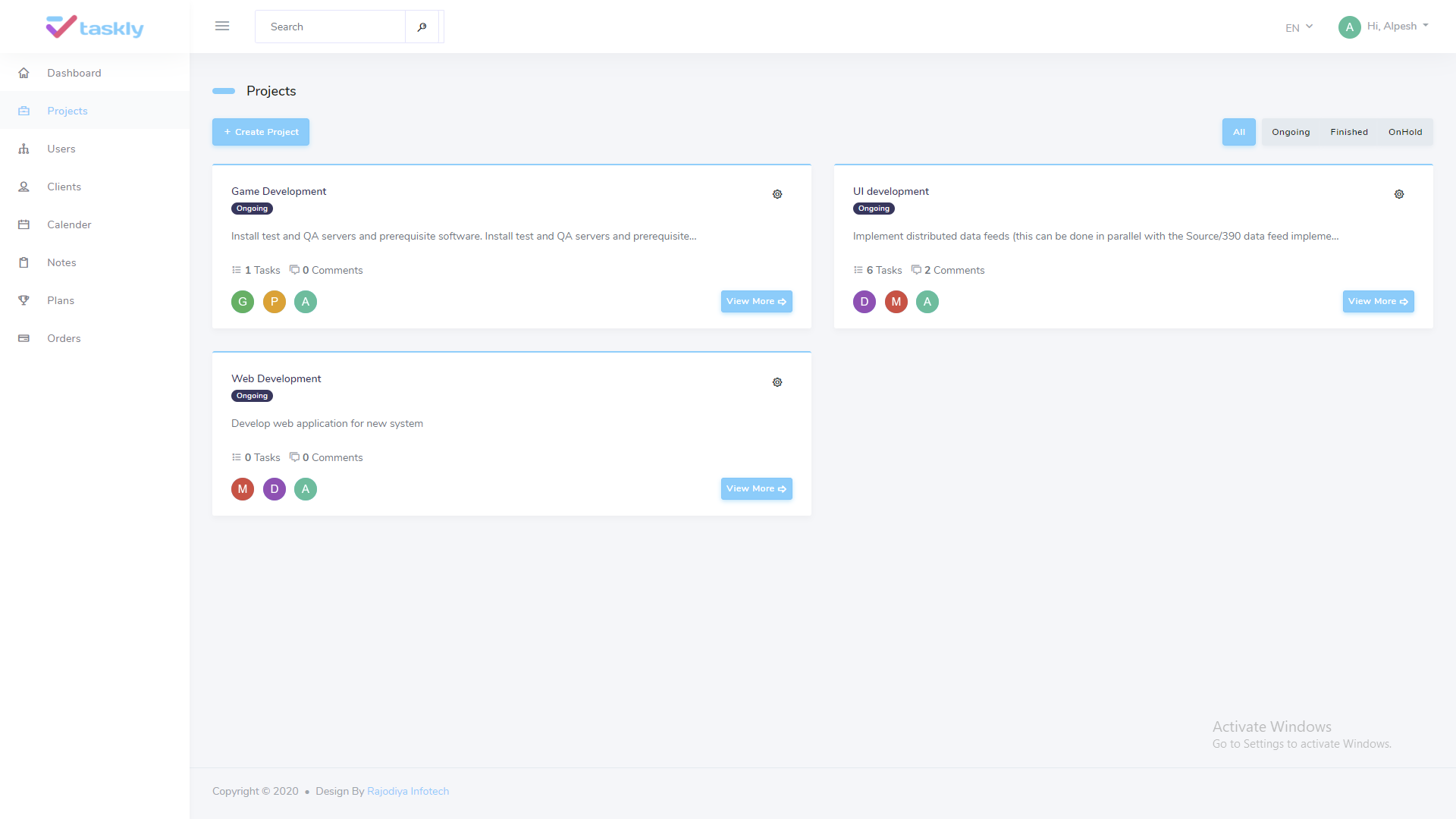1456x819 pixels.
Task: Open the Dashboard sidebar icon
Action: click(24, 73)
